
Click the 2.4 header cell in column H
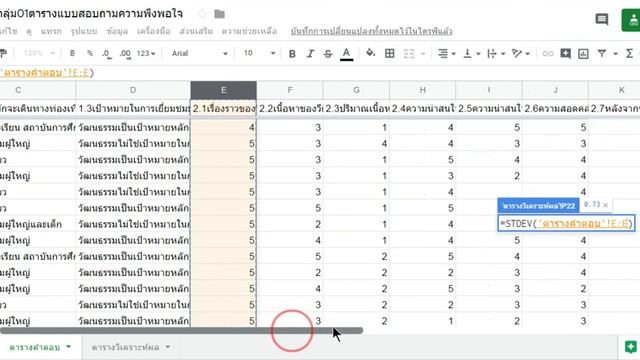click(x=422, y=109)
